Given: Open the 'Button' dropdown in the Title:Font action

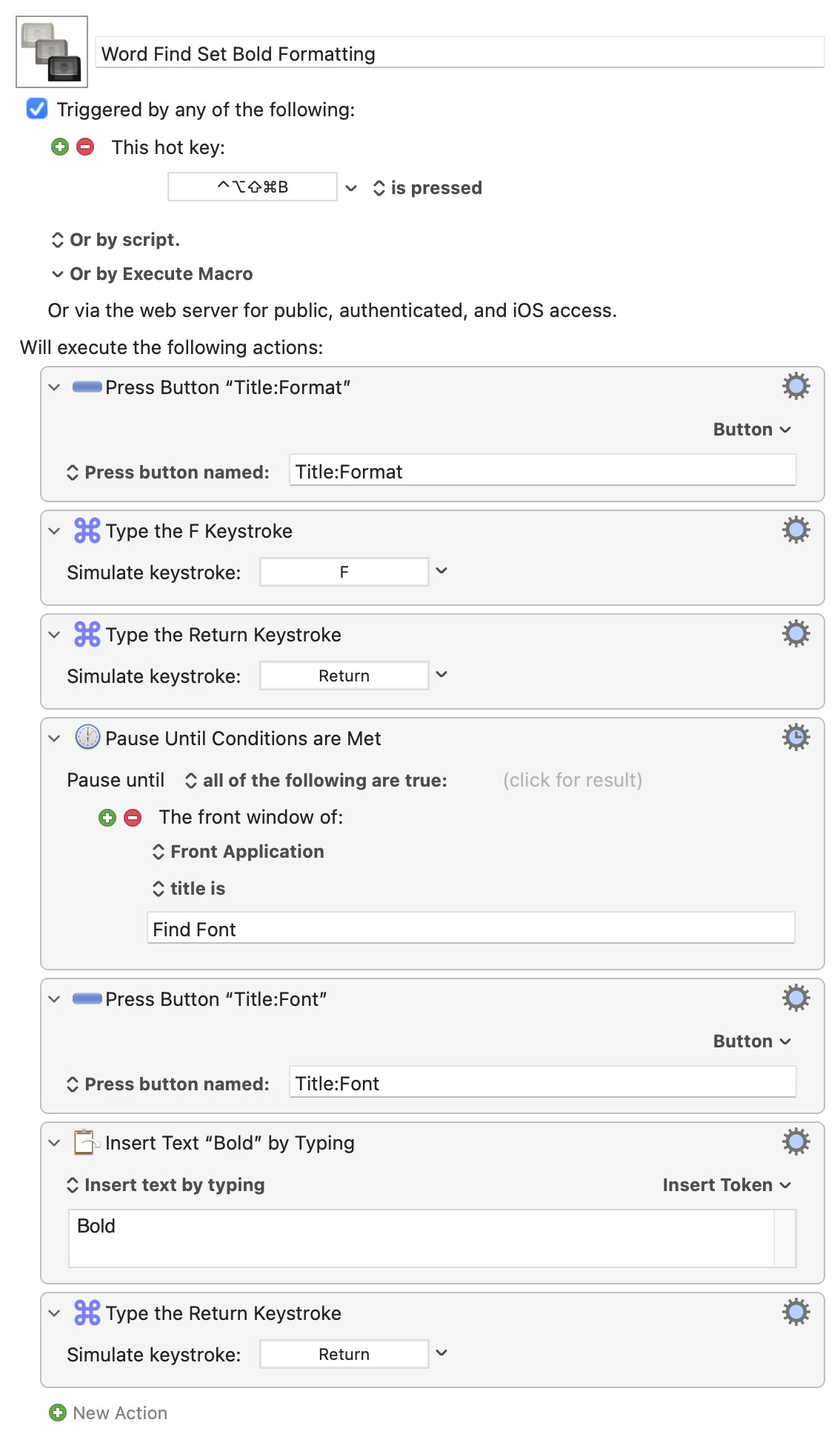Looking at the screenshot, I should pos(752,1041).
